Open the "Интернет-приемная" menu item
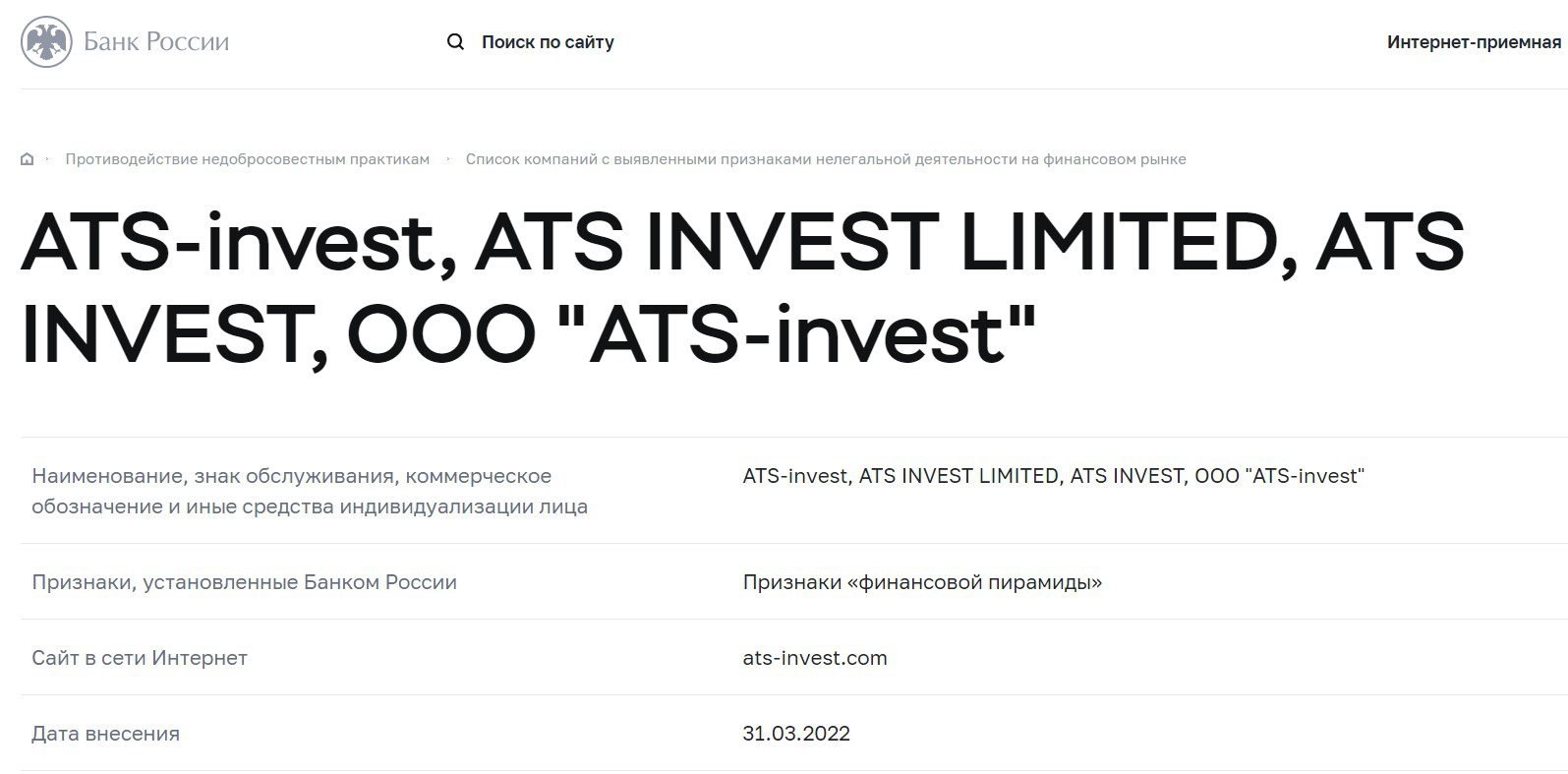Screen dimensions: 1568x774 1474,42
